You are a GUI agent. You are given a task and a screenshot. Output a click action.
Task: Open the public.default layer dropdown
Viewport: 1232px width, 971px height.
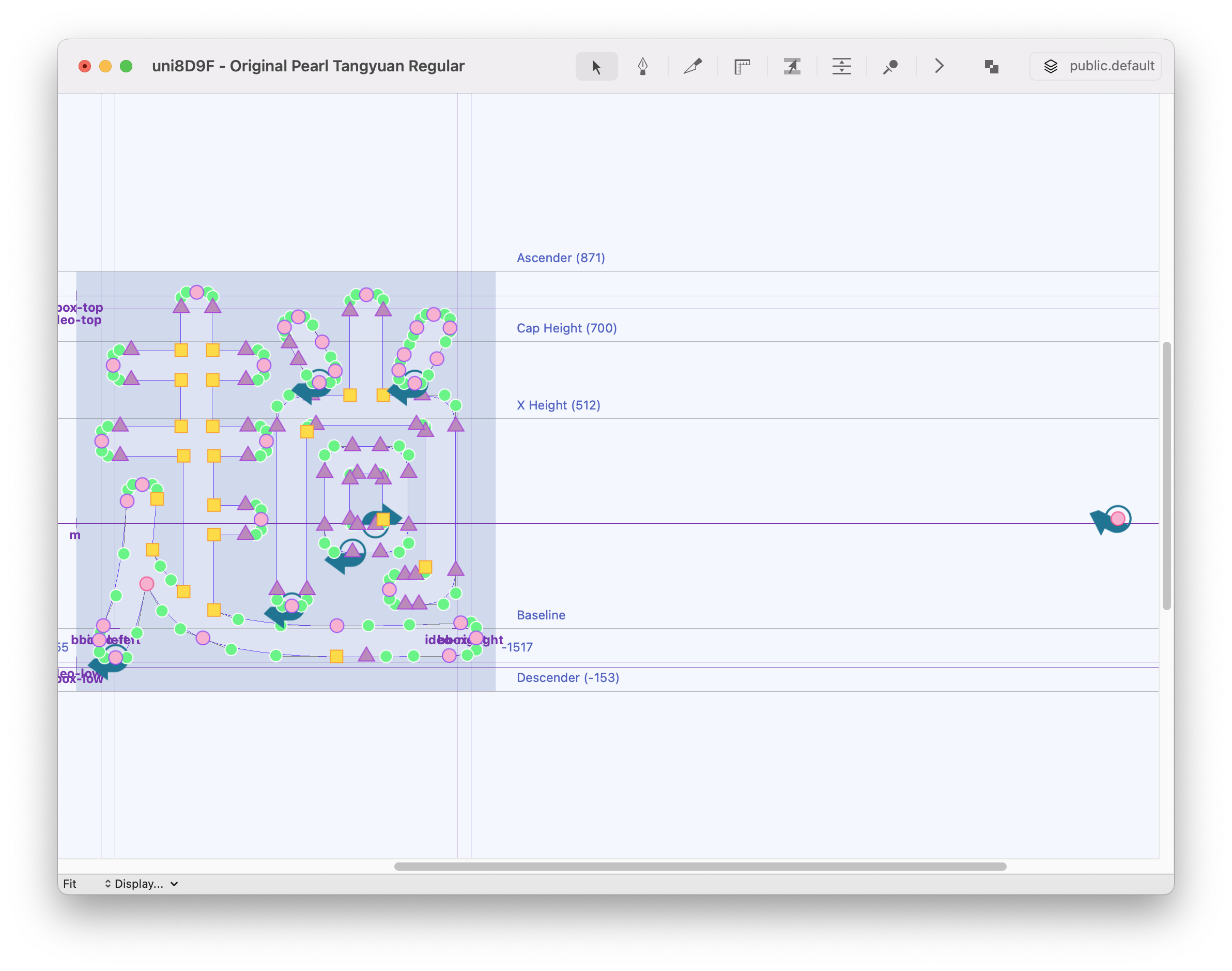(1095, 67)
